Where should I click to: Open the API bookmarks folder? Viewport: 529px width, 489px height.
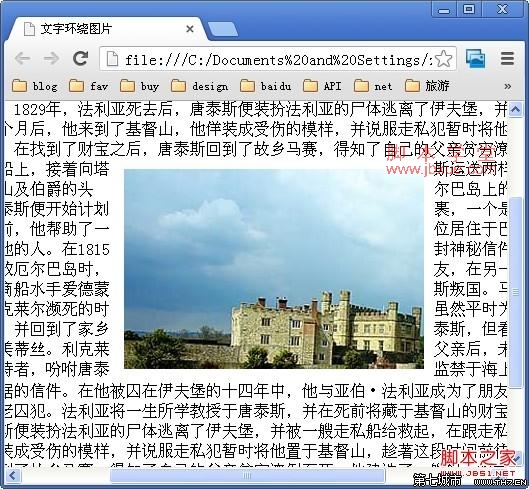(x=322, y=86)
